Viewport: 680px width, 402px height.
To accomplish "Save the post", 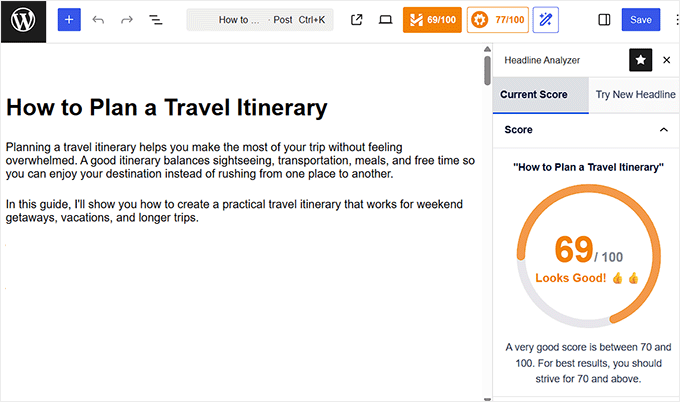I will (641, 20).
